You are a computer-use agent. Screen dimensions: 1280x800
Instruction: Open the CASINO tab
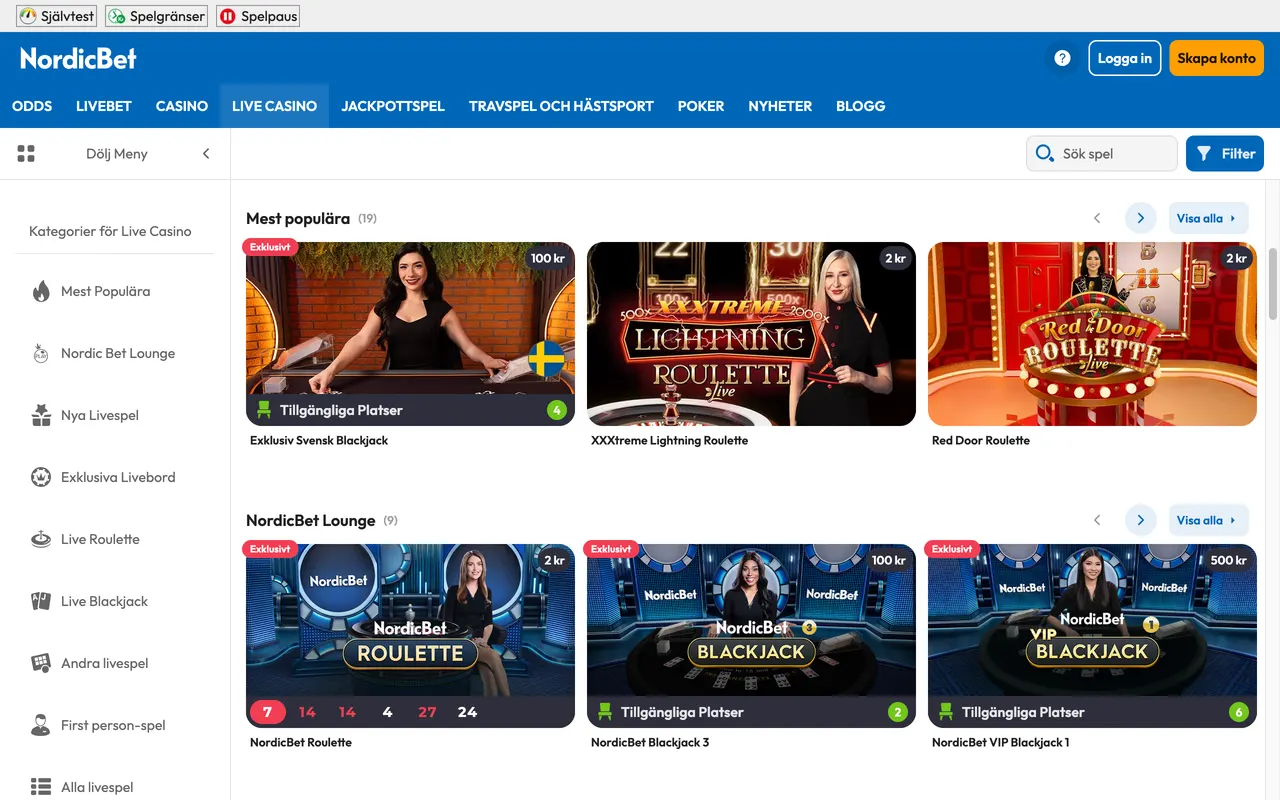(182, 106)
